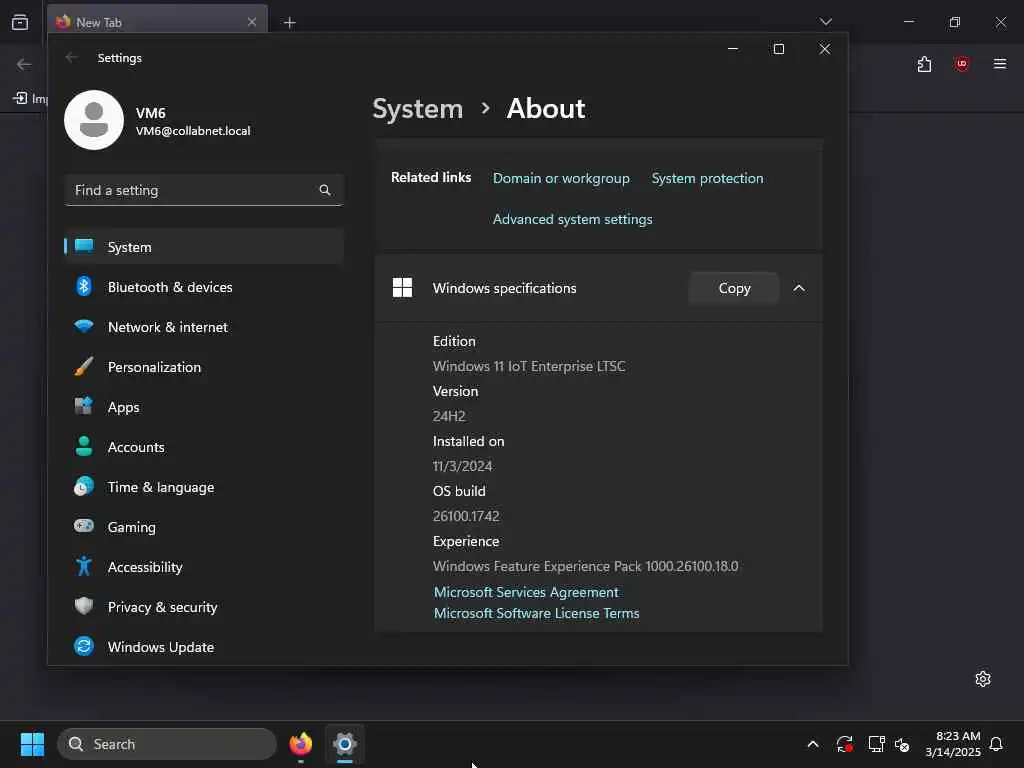The width and height of the screenshot is (1024, 768).
Task: Select the New Tab browser tab
Action: tap(157, 22)
